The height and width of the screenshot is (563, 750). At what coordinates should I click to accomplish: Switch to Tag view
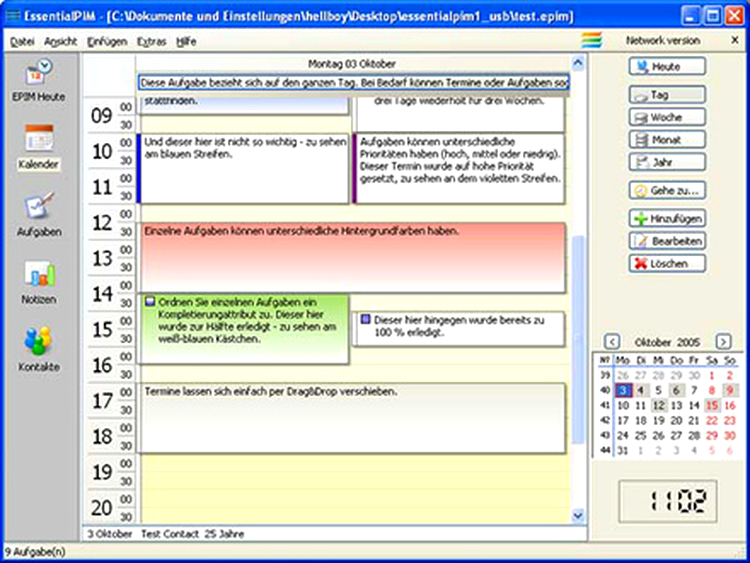667,95
